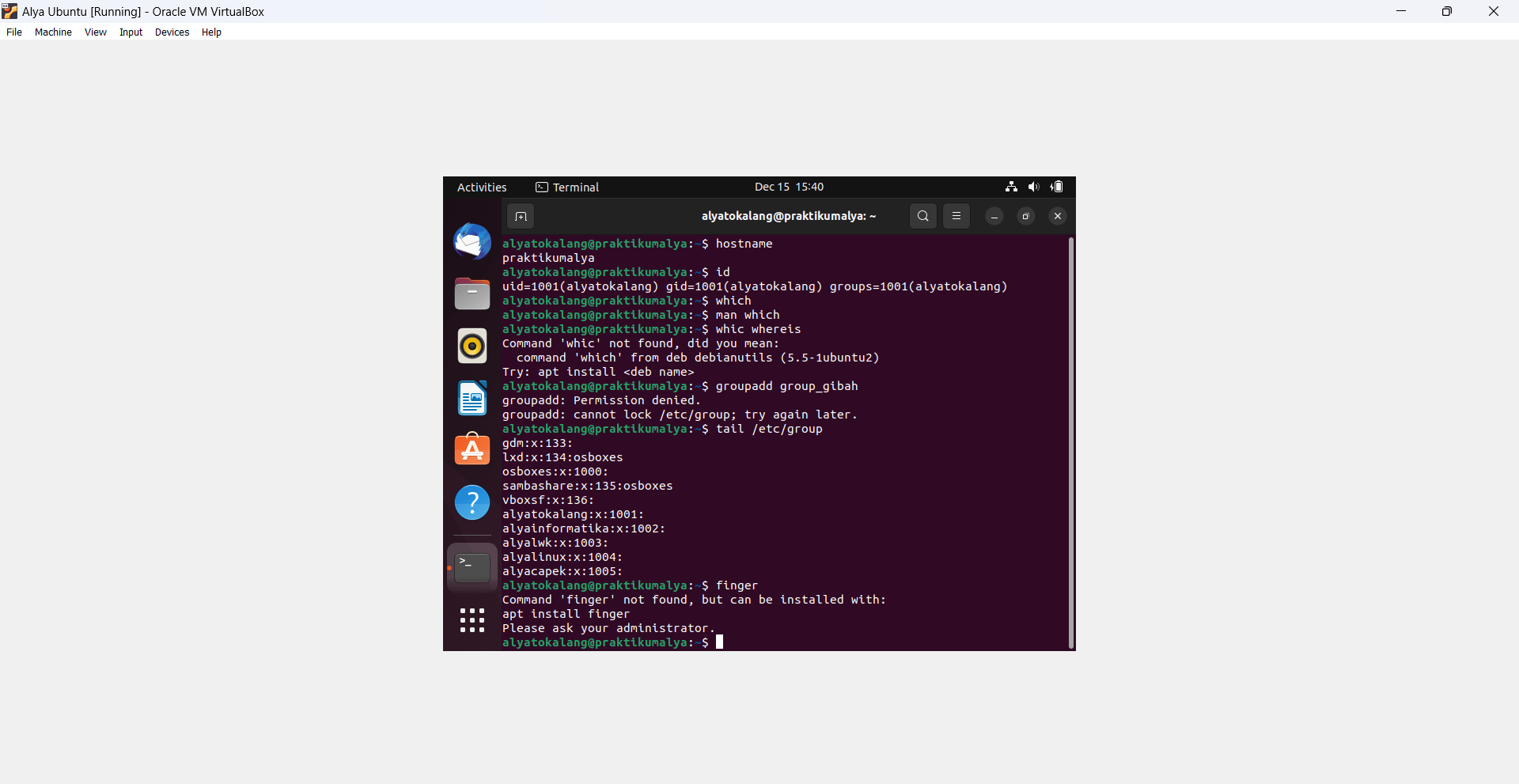Open the Help menu in VirtualBox
Viewport: 1519px width, 784px height.
tap(211, 32)
